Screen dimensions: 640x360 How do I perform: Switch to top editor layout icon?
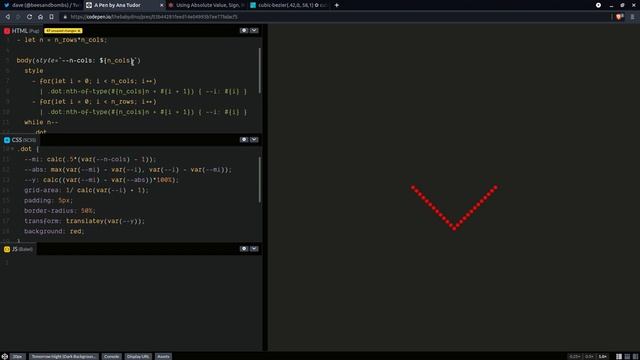point(627,356)
